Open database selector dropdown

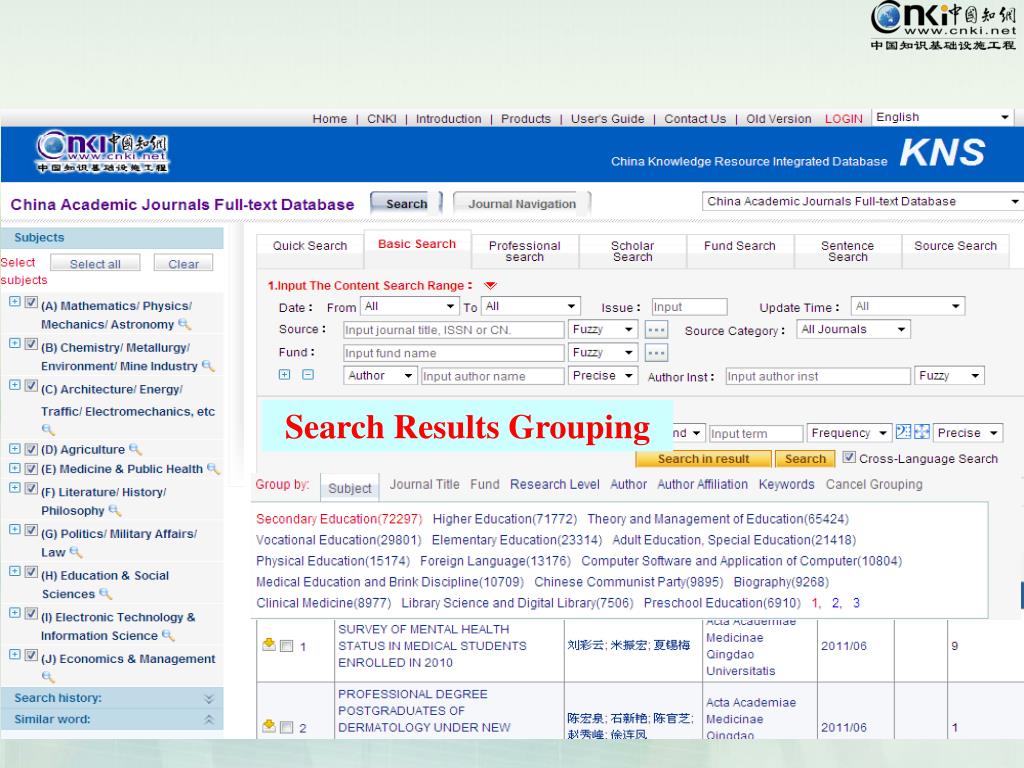[862, 201]
